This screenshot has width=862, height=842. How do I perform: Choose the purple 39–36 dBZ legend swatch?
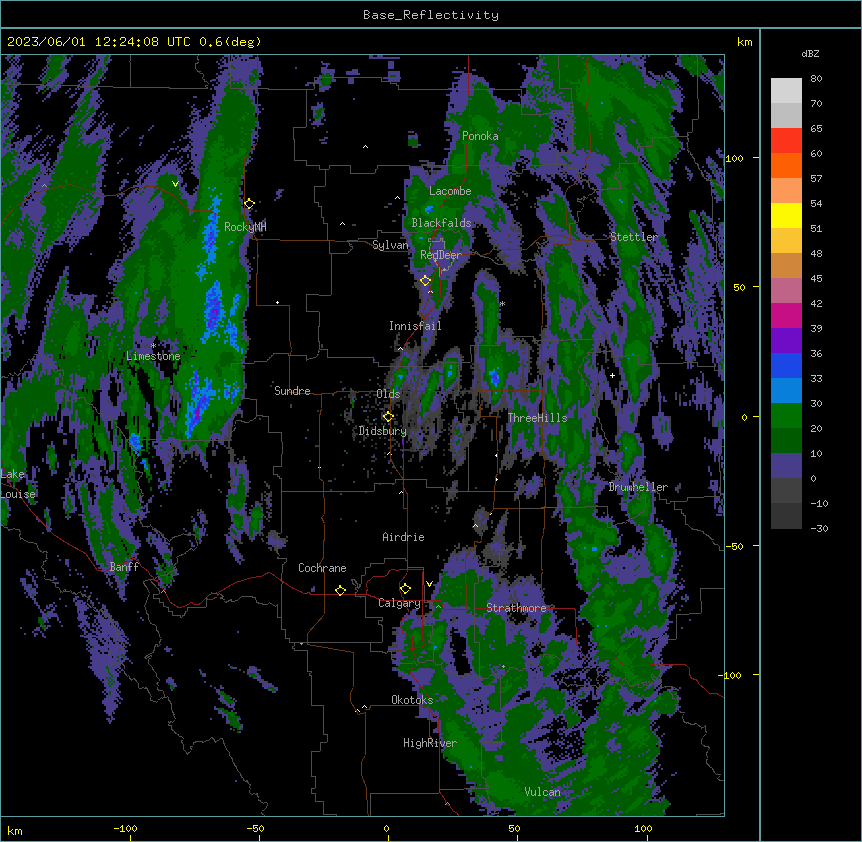(x=786, y=341)
